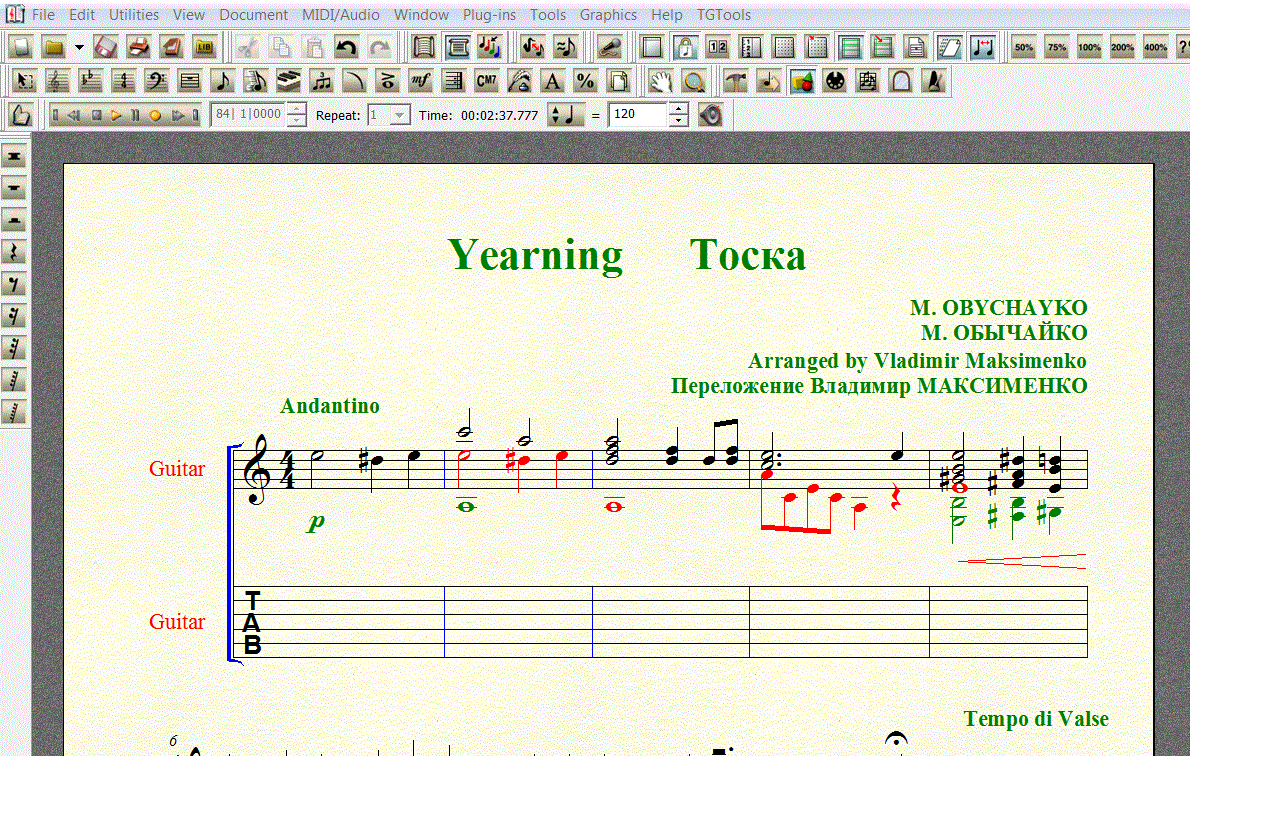Image resolution: width=1274 pixels, height=817 pixels.
Task: Select the Clef tool with bass clef
Action: click(x=155, y=81)
